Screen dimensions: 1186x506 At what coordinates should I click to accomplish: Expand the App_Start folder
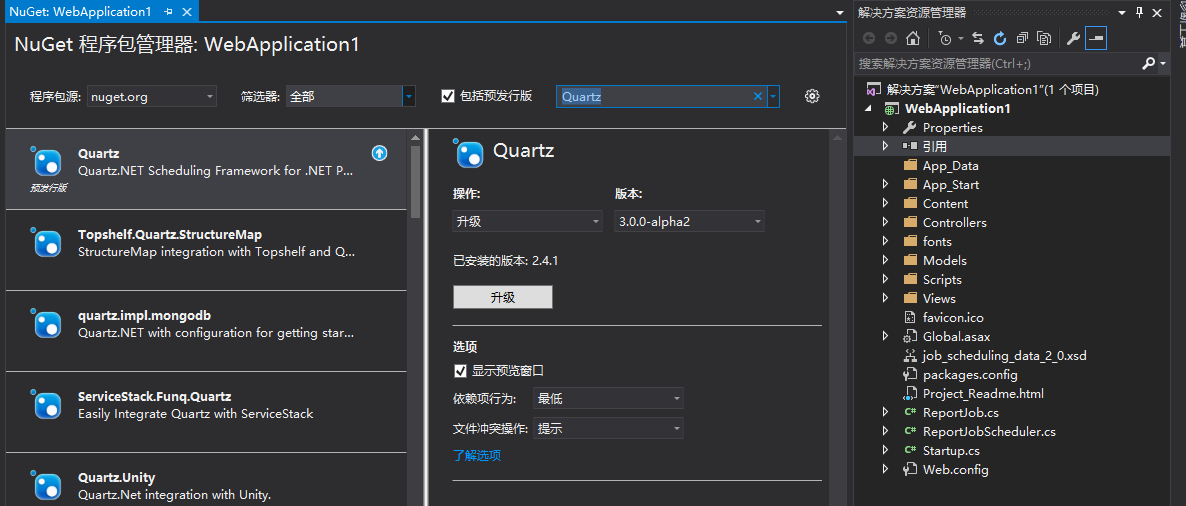point(886,185)
